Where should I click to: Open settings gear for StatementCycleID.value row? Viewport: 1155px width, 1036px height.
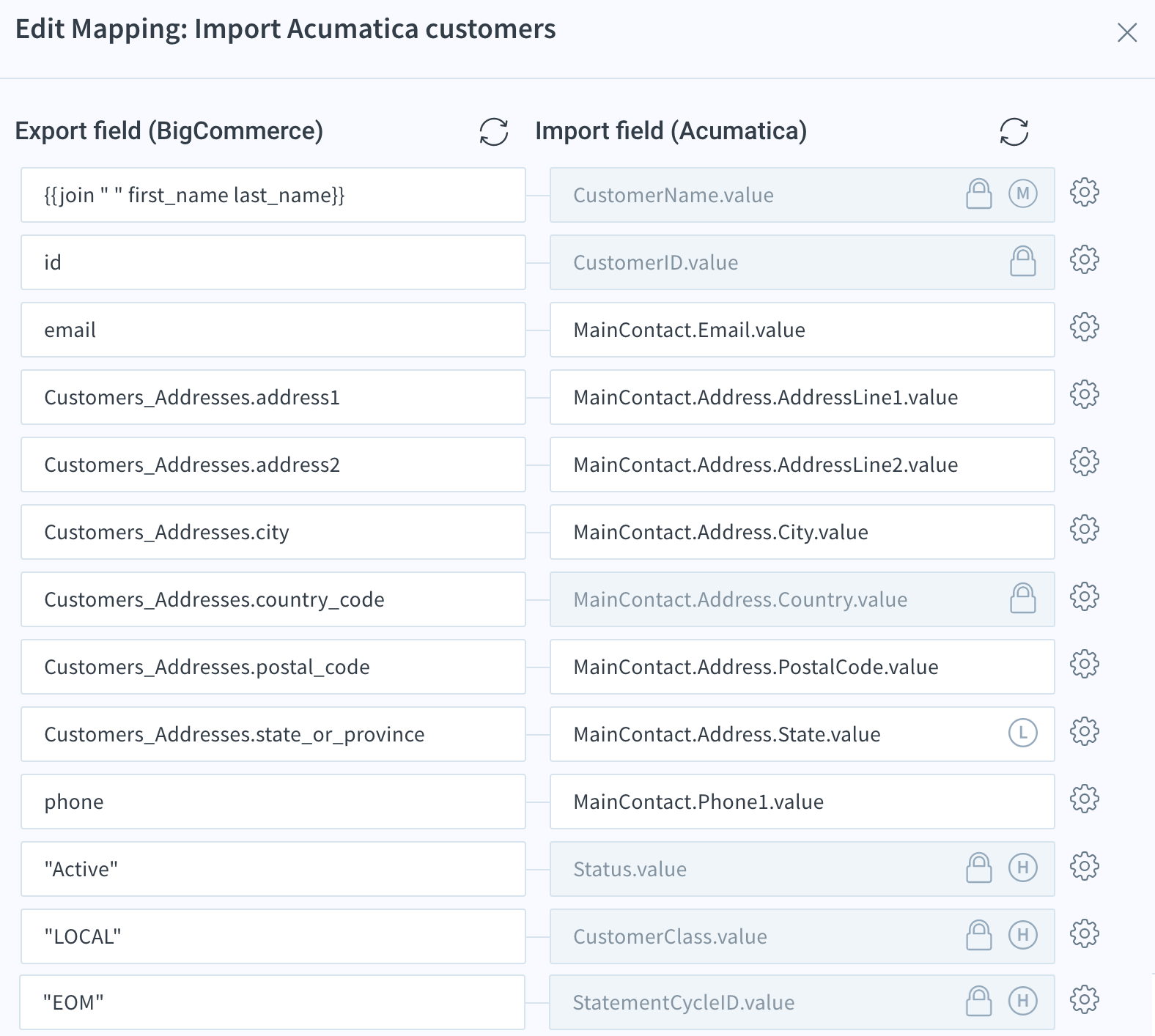pos(1085,999)
